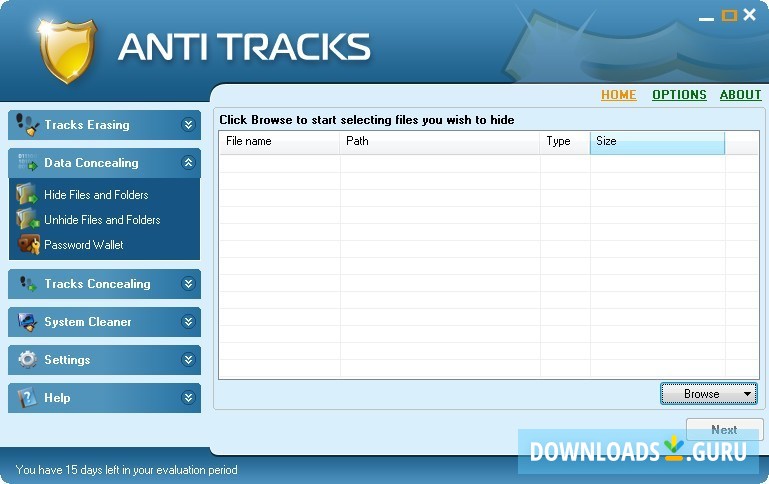The height and width of the screenshot is (484, 769).
Task: Sort by the Type column header
Action: pos(565,142)
